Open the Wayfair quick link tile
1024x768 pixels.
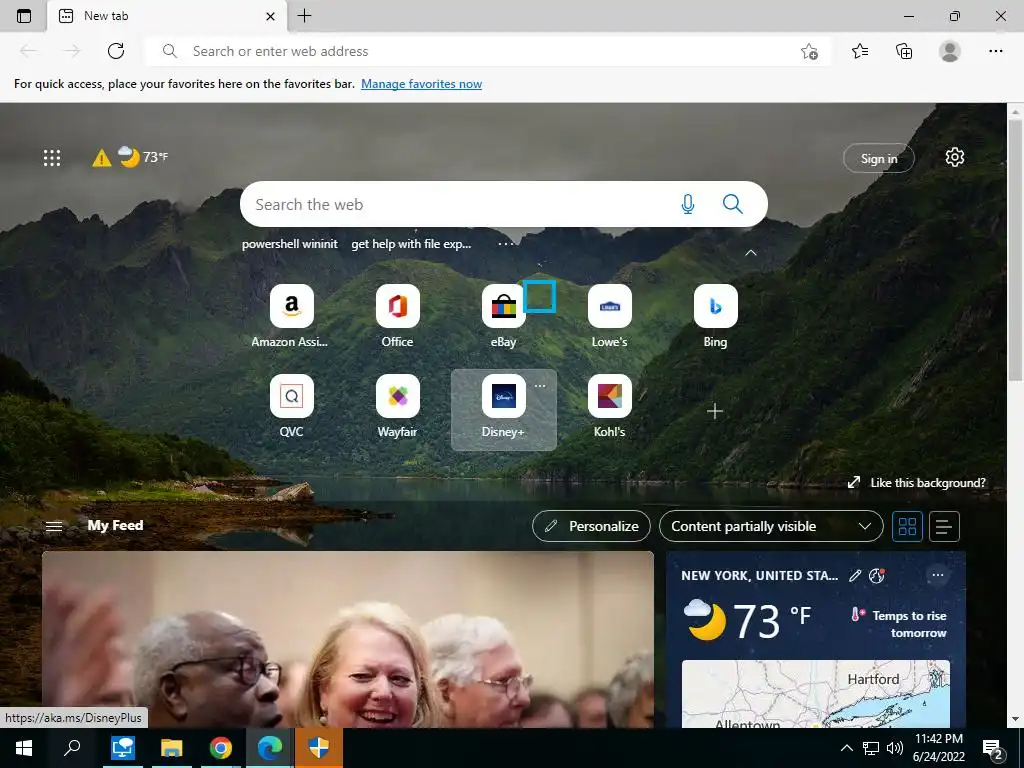click(398, 407)
